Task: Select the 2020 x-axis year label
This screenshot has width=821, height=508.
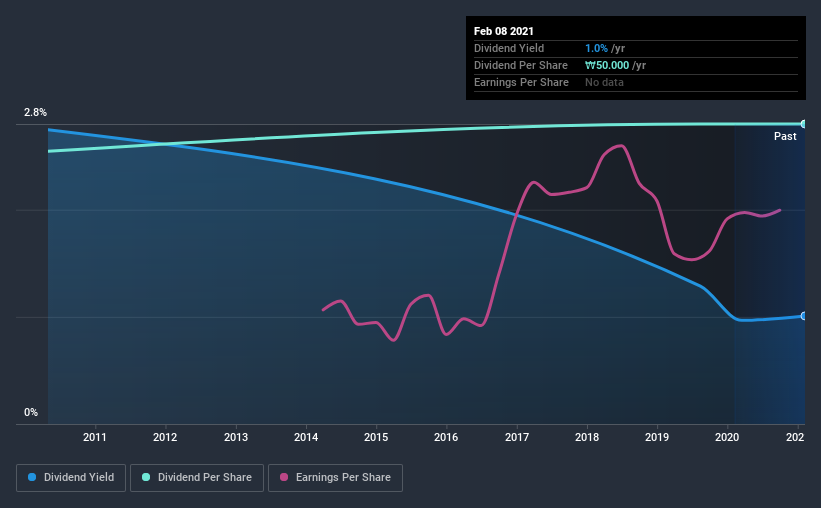Action: tap(727, 437)
